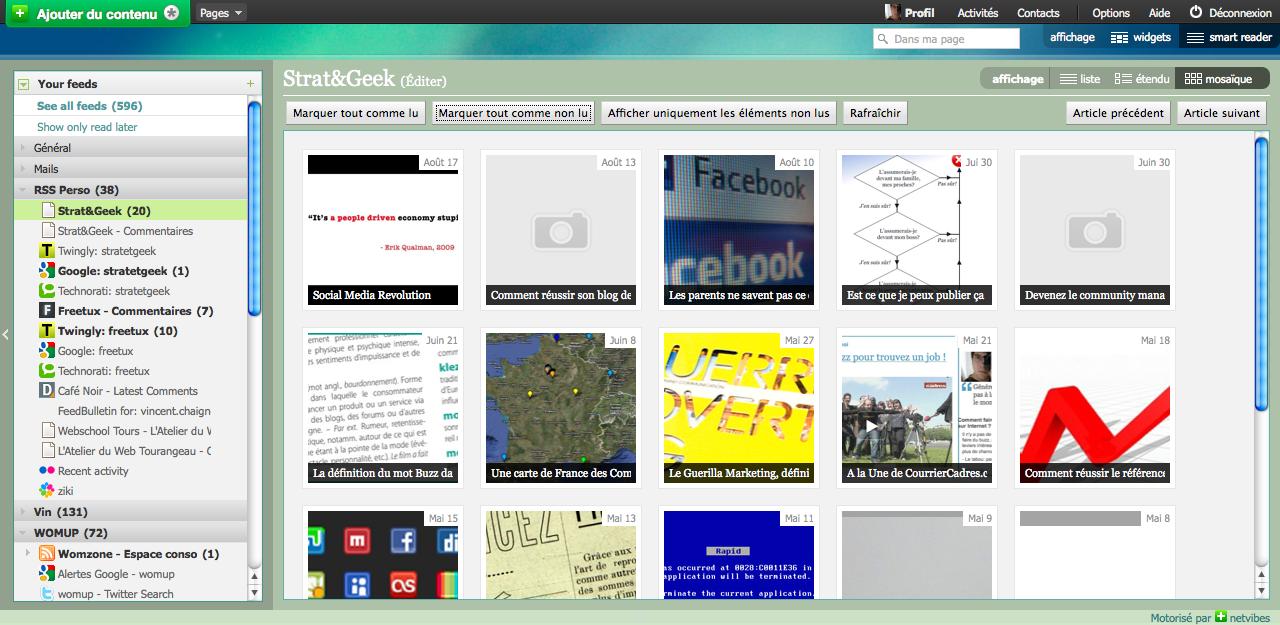The width and height of the screenshot is (1280, 625).
Task: Click the Freetux - Commentaires feed icon
Action: [46, 311]
